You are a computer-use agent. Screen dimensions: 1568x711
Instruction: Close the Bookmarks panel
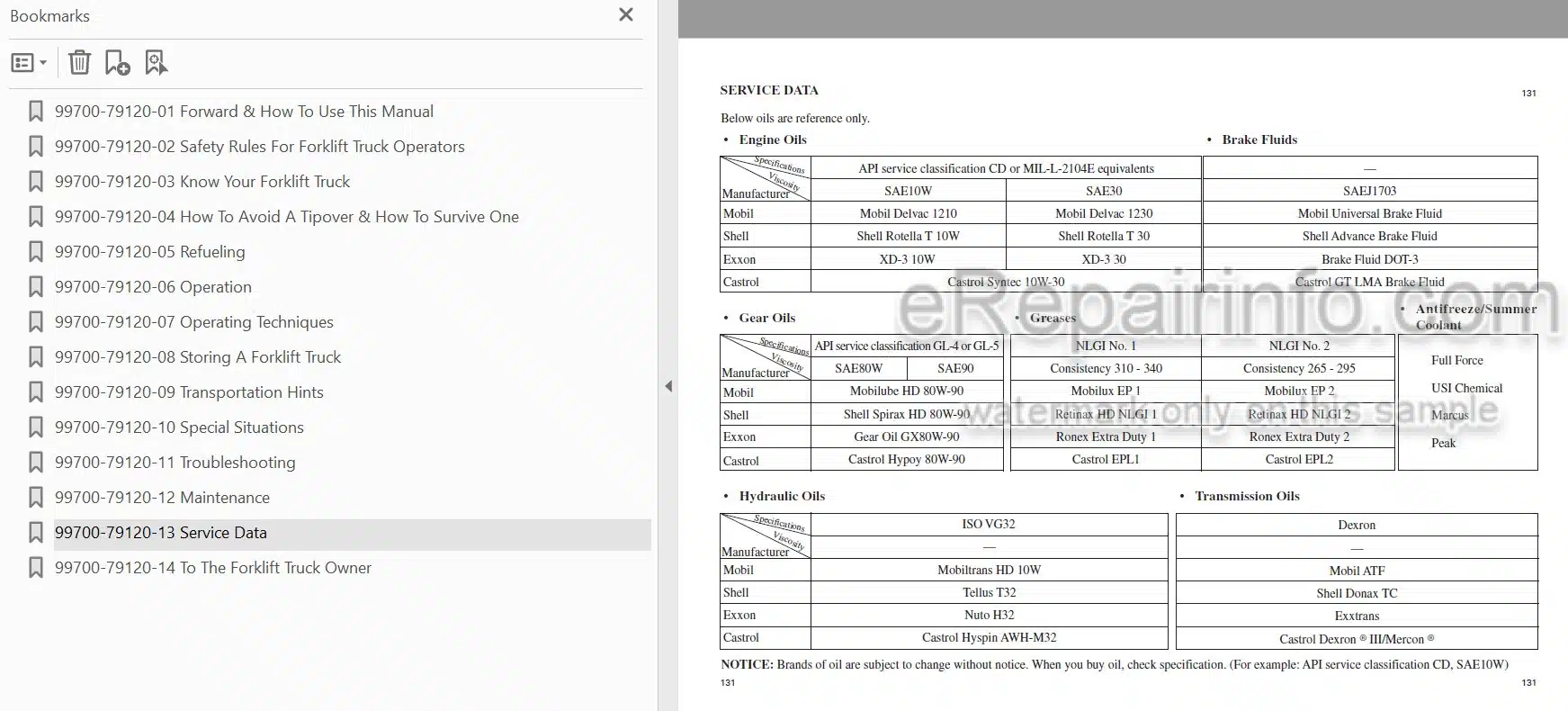(x=626, y=14)
